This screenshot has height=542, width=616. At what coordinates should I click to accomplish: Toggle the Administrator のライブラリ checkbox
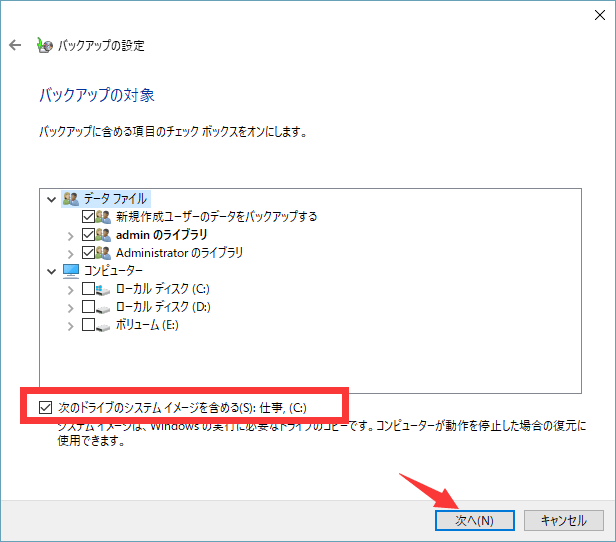87,253
